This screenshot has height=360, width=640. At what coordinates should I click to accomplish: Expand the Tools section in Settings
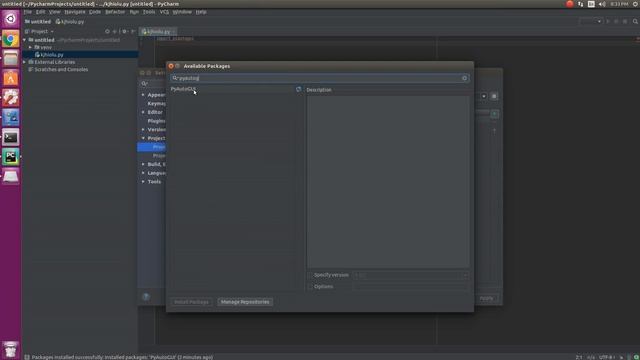click(143, 182)
